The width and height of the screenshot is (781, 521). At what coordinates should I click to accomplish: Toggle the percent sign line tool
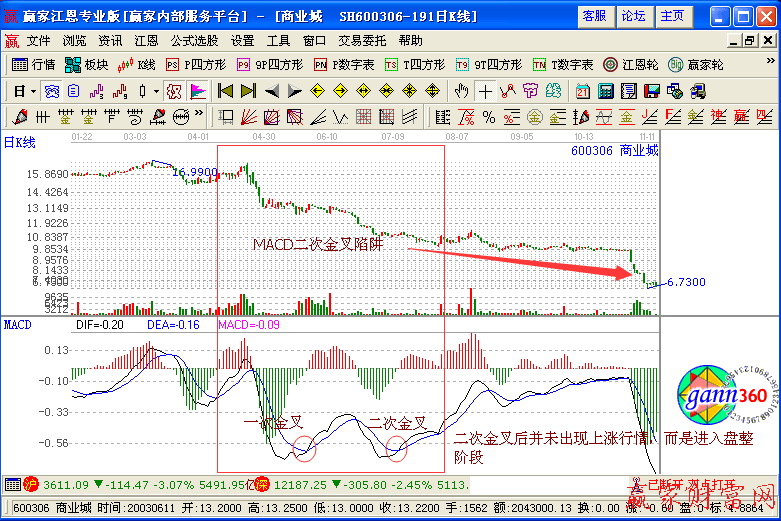pos(489,116)
